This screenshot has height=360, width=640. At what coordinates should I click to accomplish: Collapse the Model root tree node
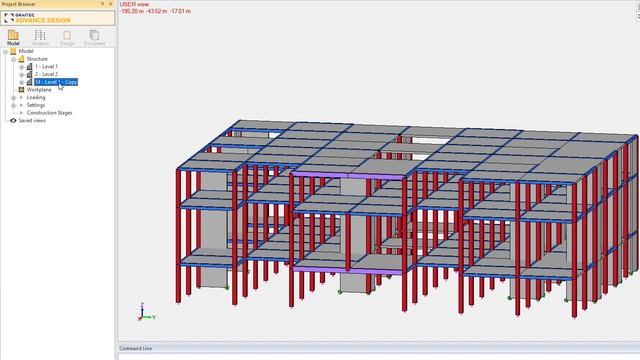5,51
